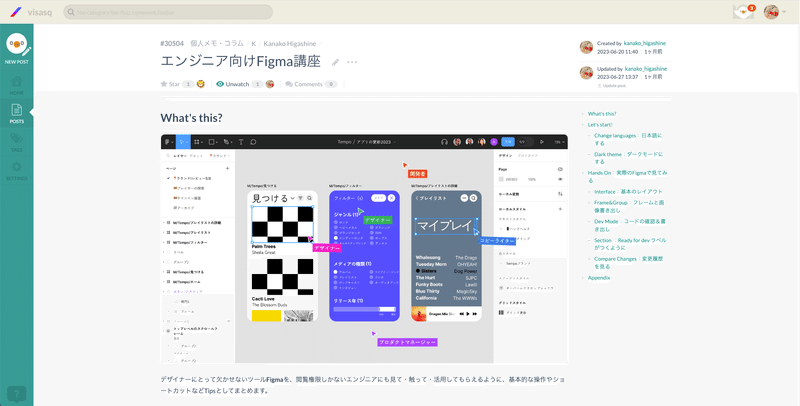Click the Update post link
This screenshot has width=800, height=406.
pos(614,86)
